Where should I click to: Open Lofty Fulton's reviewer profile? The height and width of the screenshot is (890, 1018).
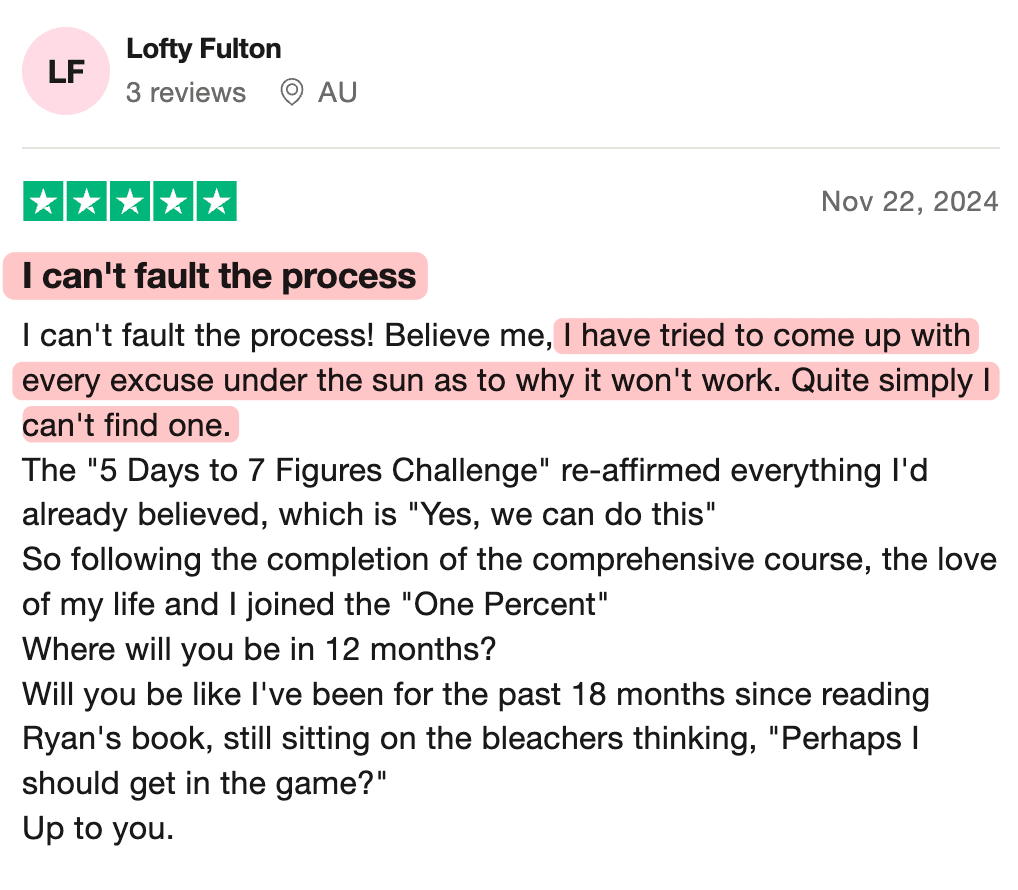(x=203, y=48)
